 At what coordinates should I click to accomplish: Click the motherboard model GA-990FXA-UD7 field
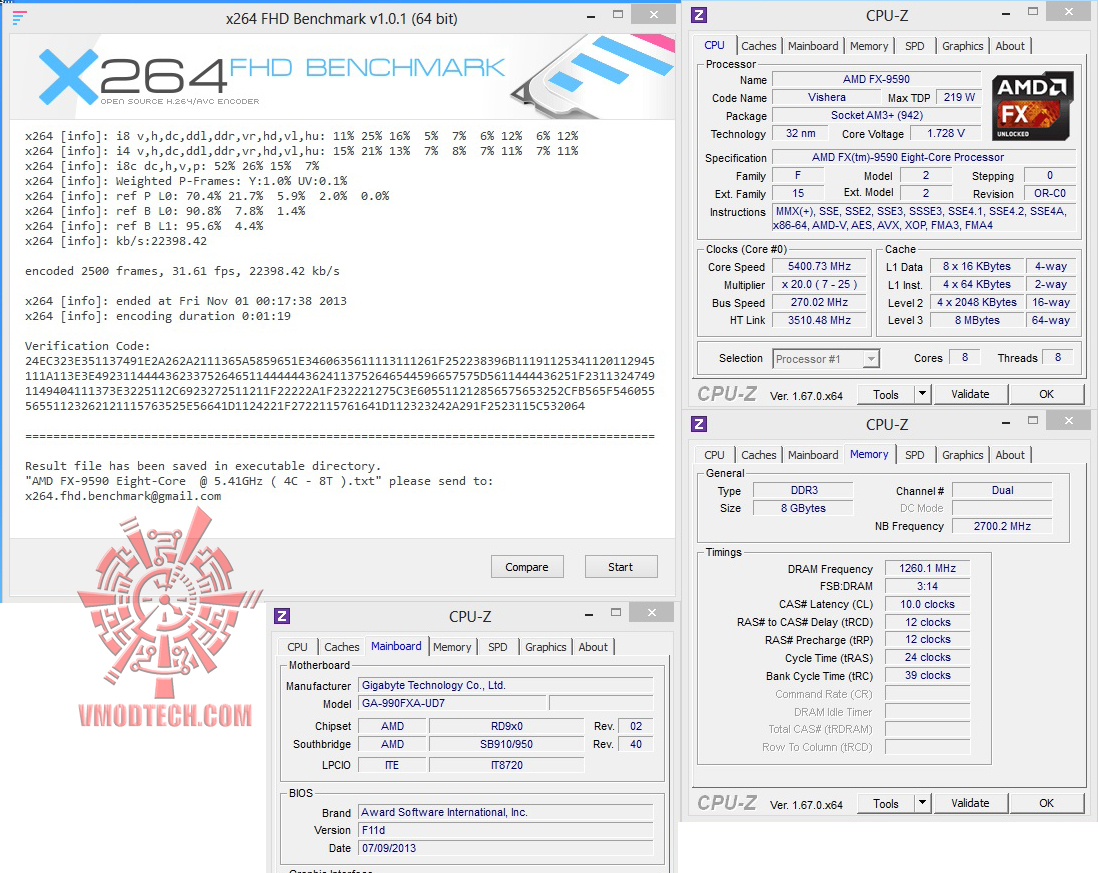(x=452, y=704)
